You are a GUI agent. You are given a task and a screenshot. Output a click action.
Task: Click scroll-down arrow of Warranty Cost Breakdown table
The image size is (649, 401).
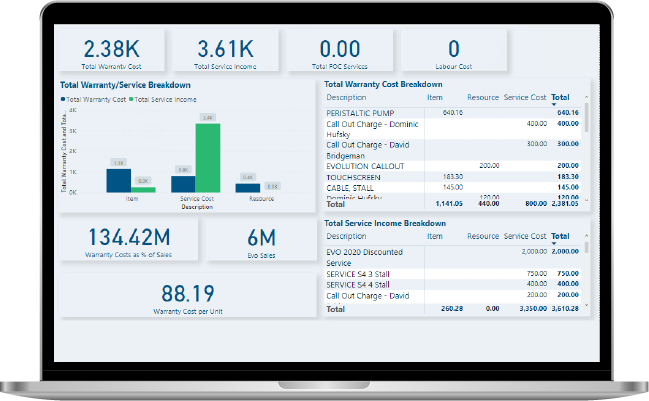pos(586,200)
